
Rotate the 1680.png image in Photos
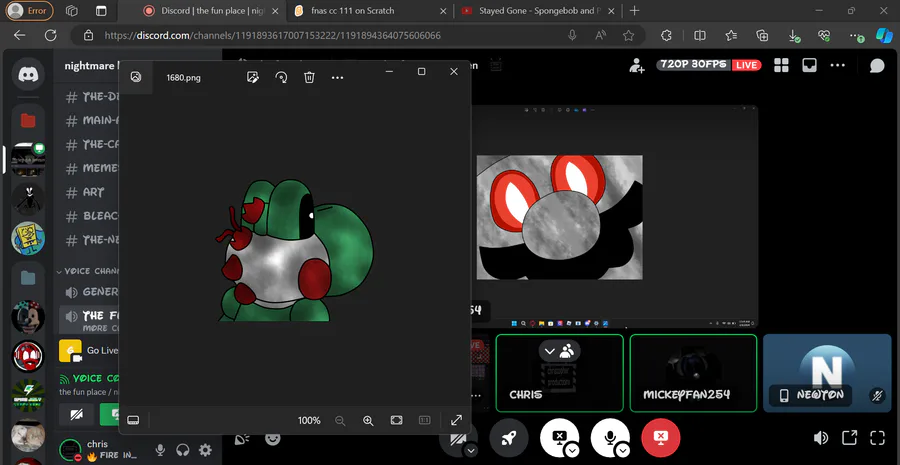coord(281,77)
